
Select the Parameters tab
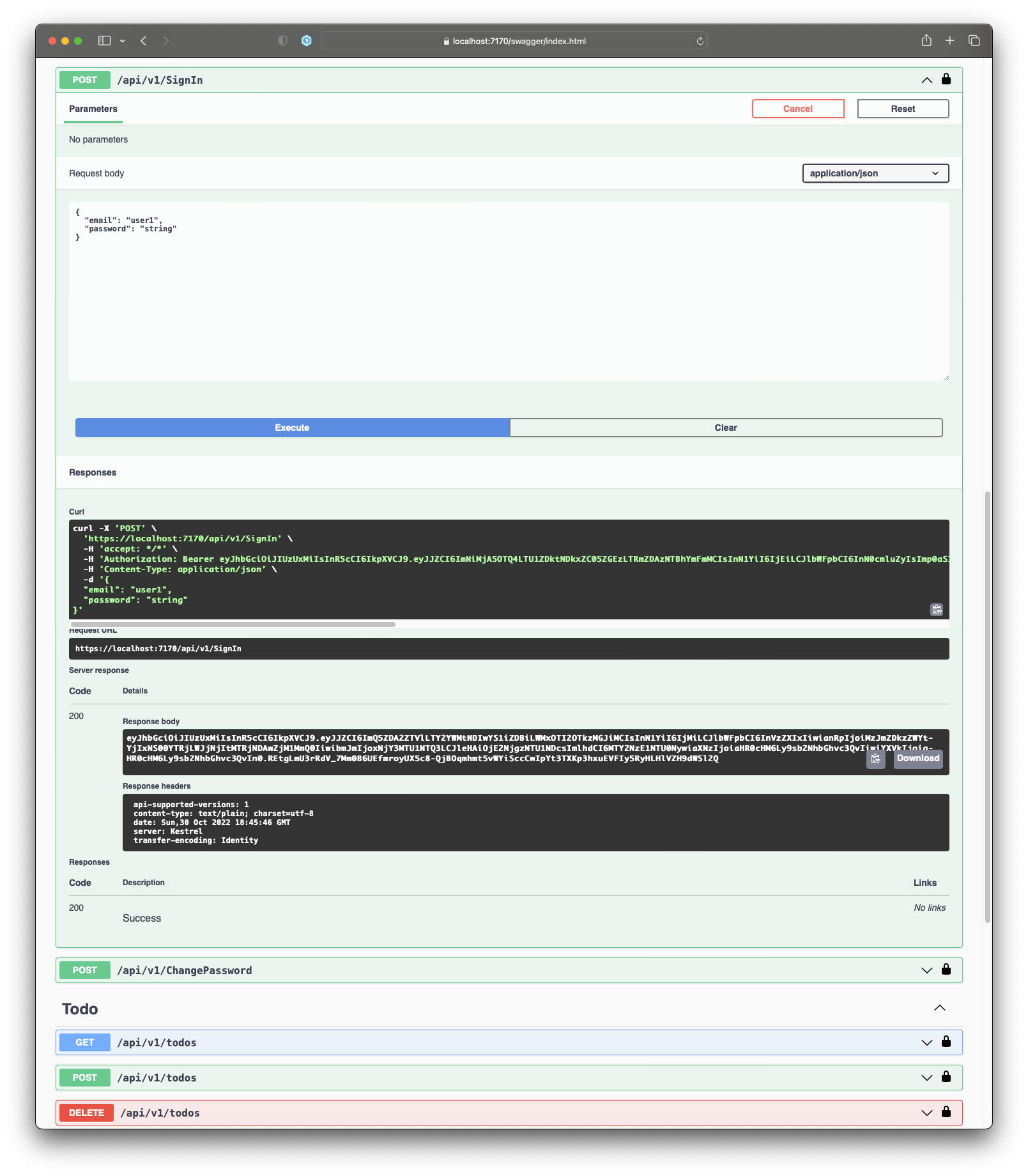coord(93,109)
